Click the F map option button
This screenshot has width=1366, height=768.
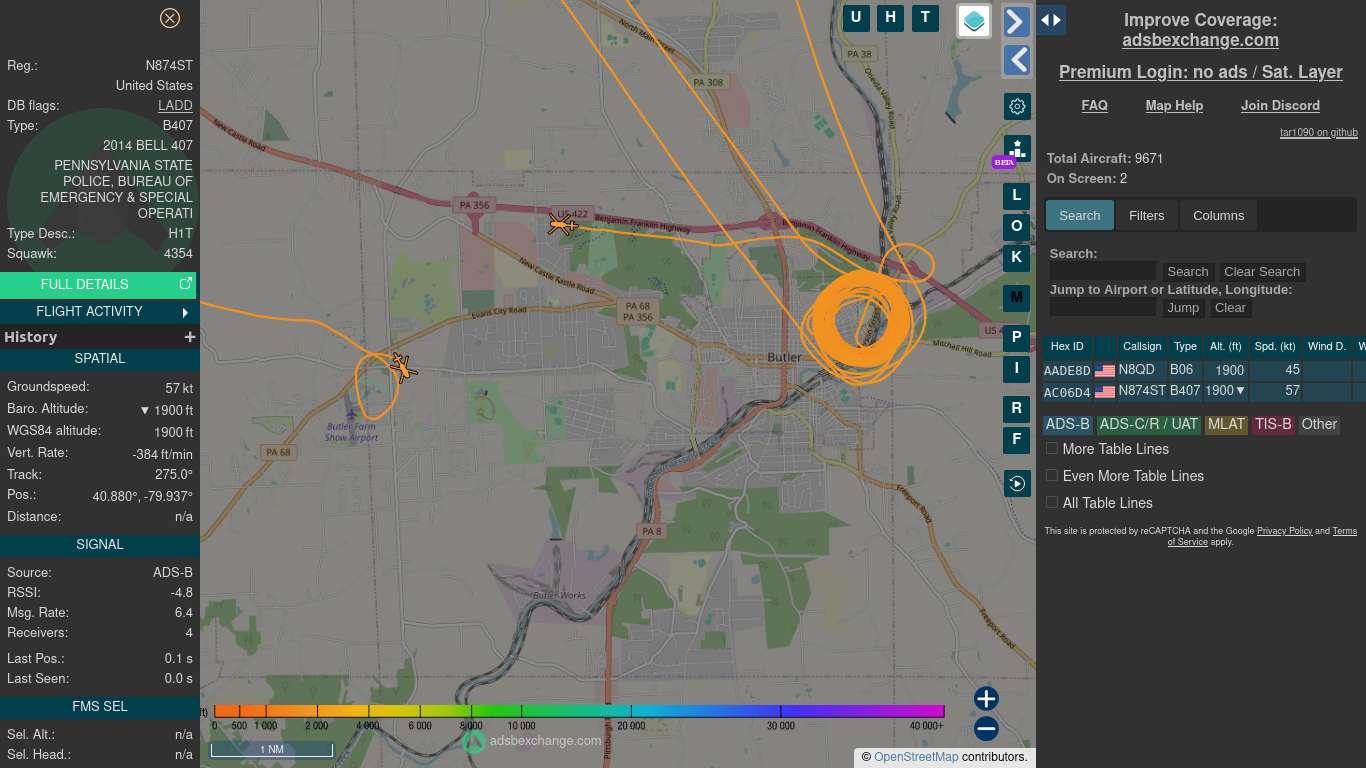1017,440
